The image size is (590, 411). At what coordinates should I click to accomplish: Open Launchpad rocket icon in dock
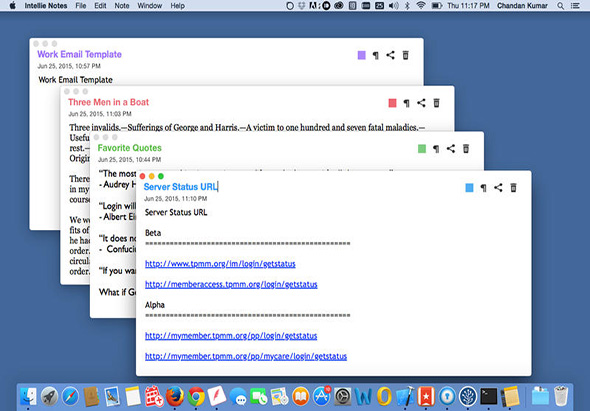49,396
